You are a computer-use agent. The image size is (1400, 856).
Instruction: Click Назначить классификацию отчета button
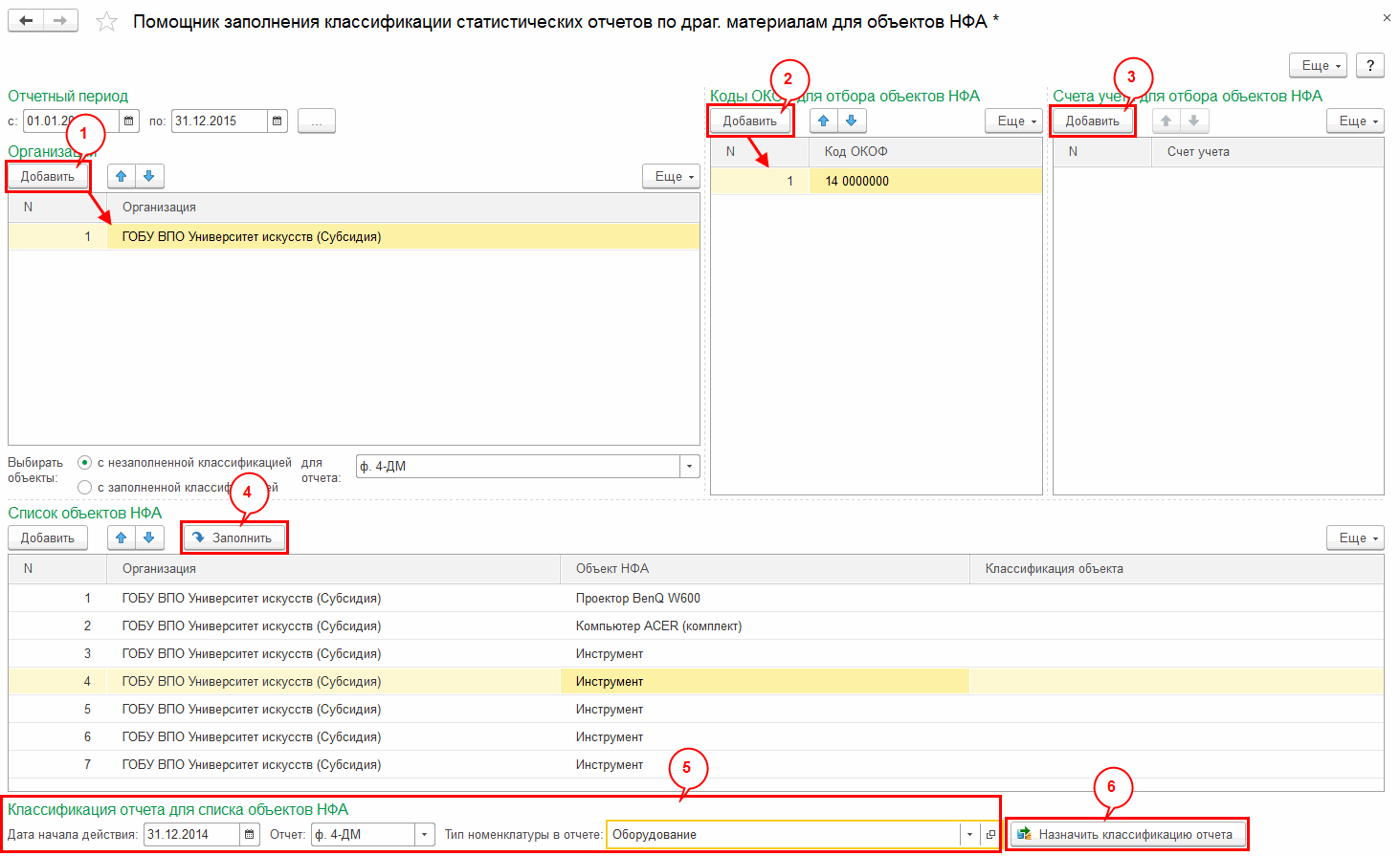[x=1127, y=834]
